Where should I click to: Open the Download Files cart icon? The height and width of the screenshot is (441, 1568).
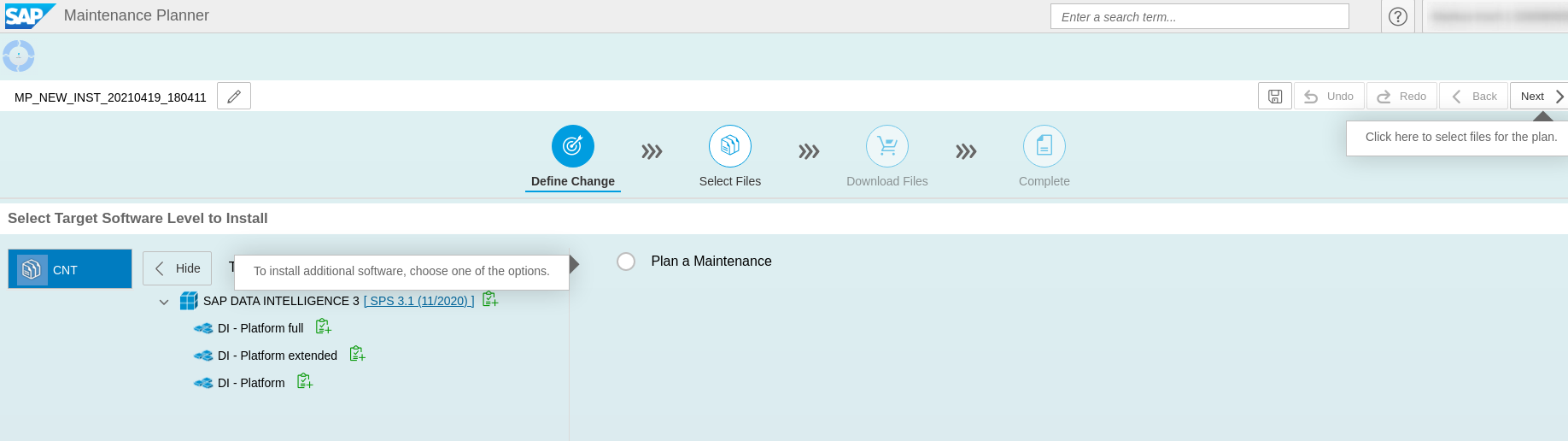pyautogui.click(x=887, y=147)
